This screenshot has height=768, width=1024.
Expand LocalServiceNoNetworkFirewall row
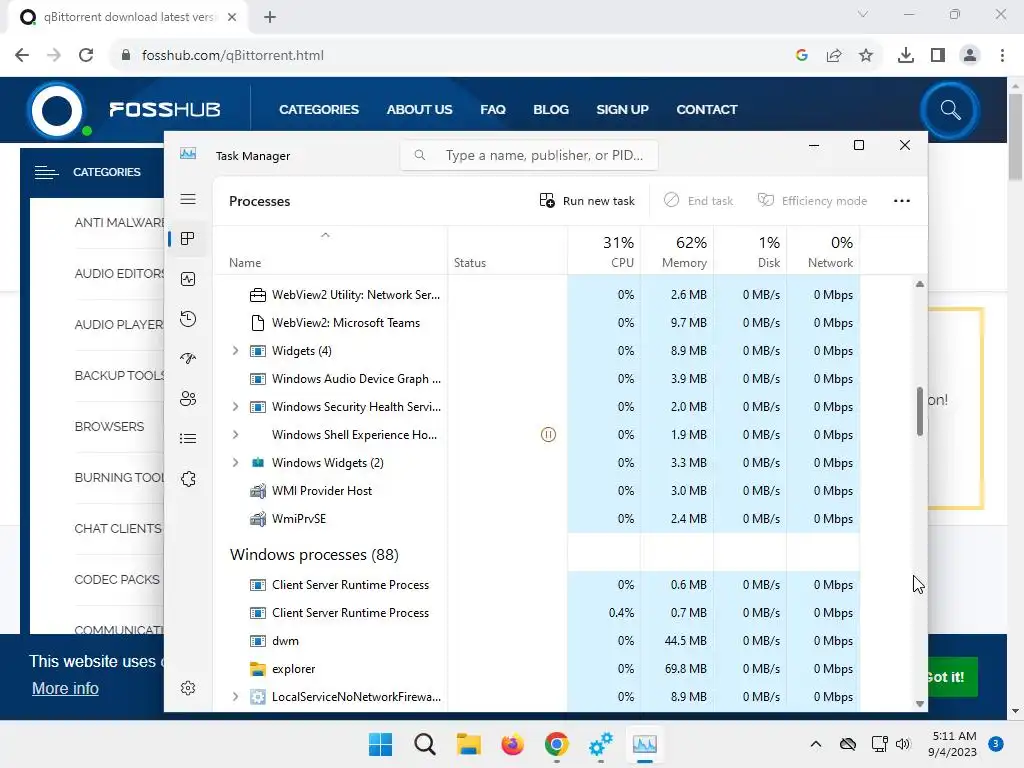pos(235,697)
